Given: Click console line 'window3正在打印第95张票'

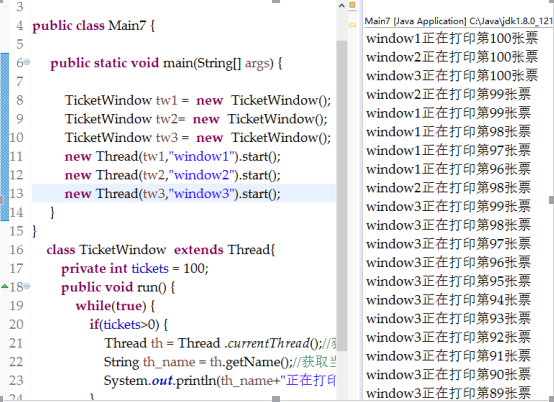Looking at the screenshot, I should pos(448,281).
